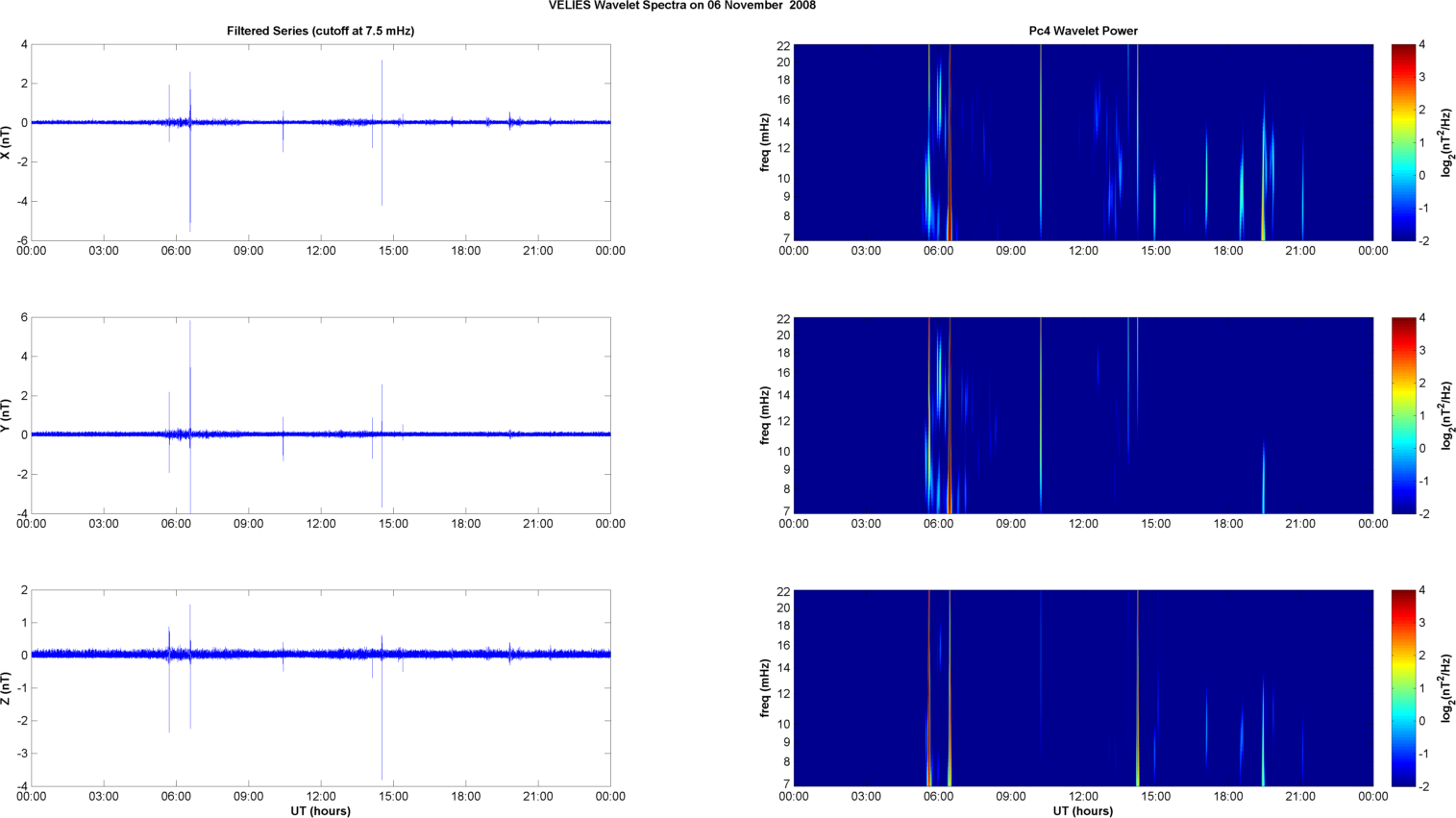The width and height of the screenshot is (1456, 818).
Task: Click the log2(nT²/Hz) label beside the middle color bar
Action: point(1446,415)
